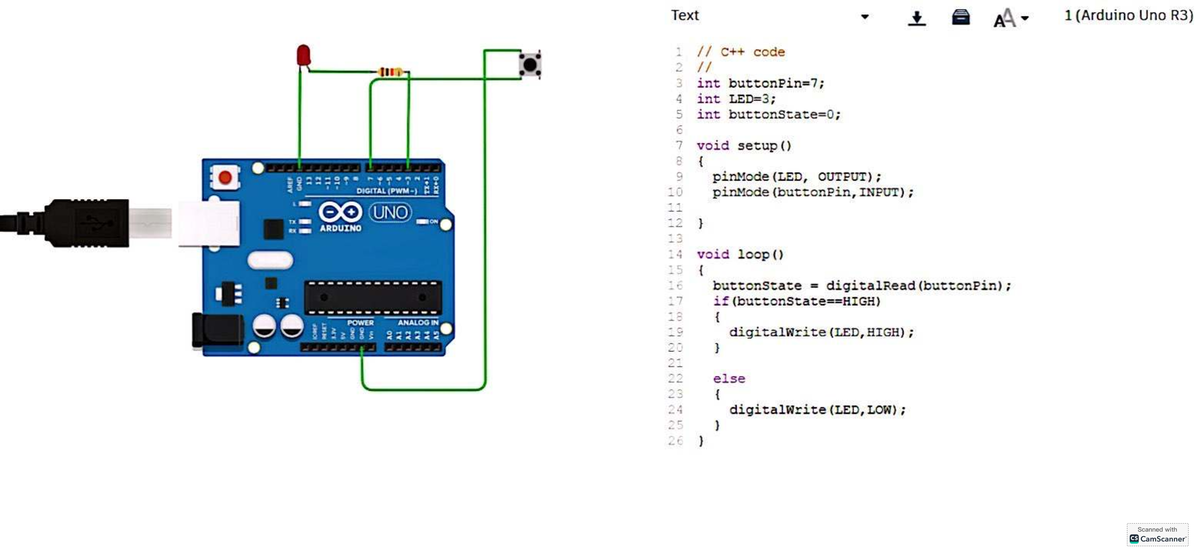
Task: Open the Text code-mode dropdown
Action: point(768,16)
